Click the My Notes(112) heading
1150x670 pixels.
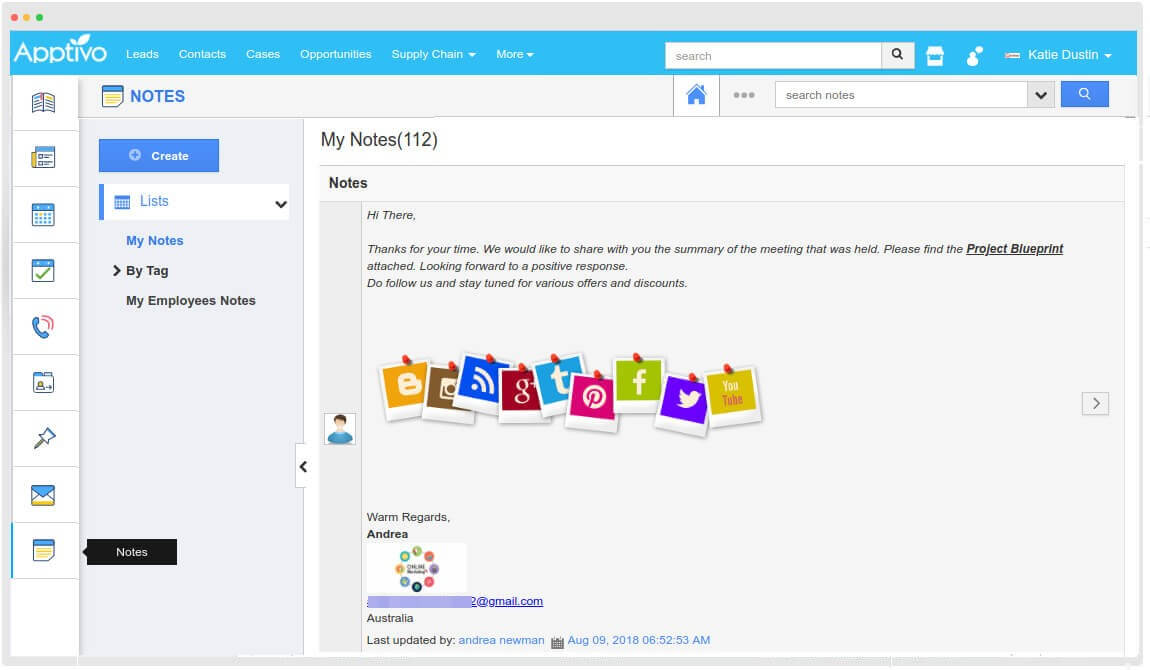[379, 139]
